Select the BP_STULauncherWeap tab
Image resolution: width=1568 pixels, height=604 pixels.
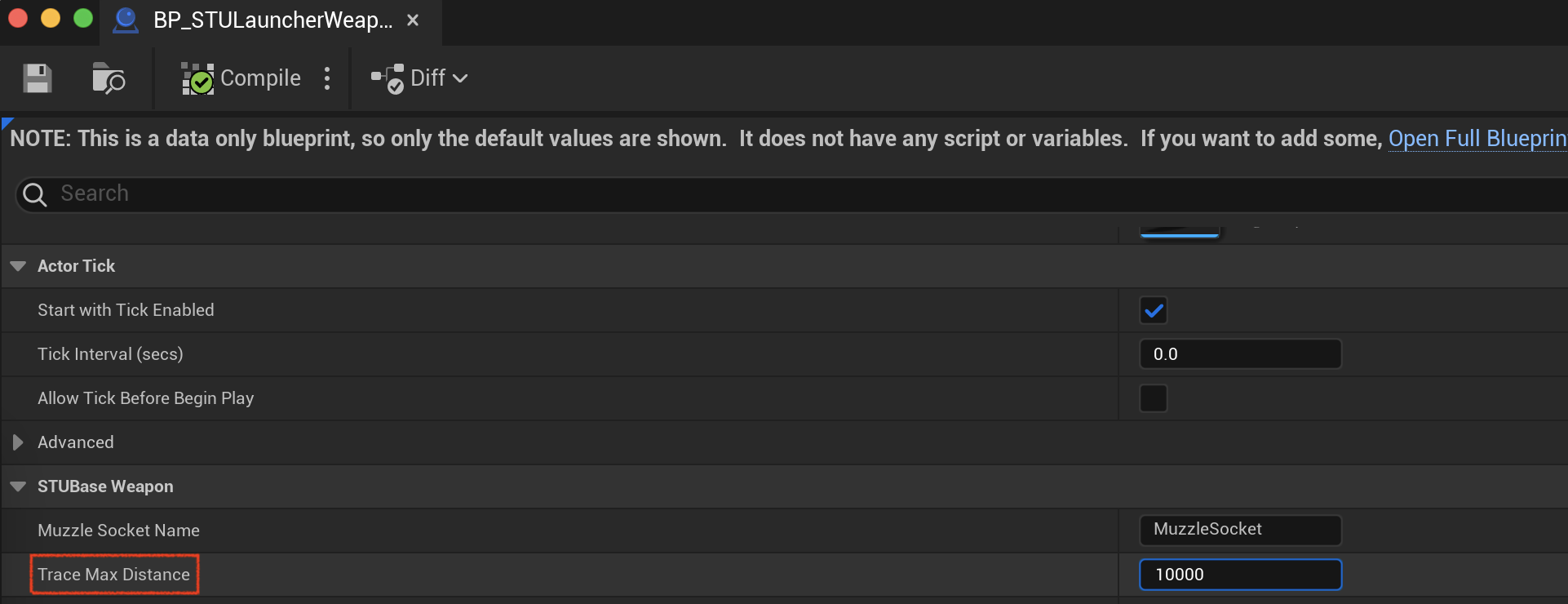point(271,20)
